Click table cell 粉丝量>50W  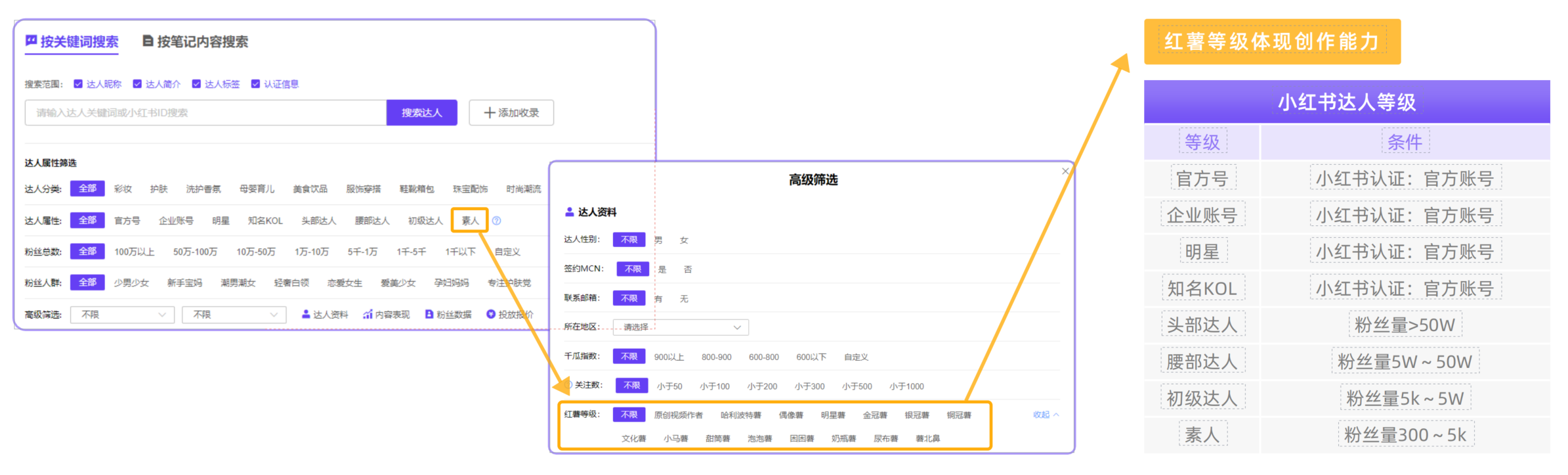pyautogui.click(x=1405, y=325)
